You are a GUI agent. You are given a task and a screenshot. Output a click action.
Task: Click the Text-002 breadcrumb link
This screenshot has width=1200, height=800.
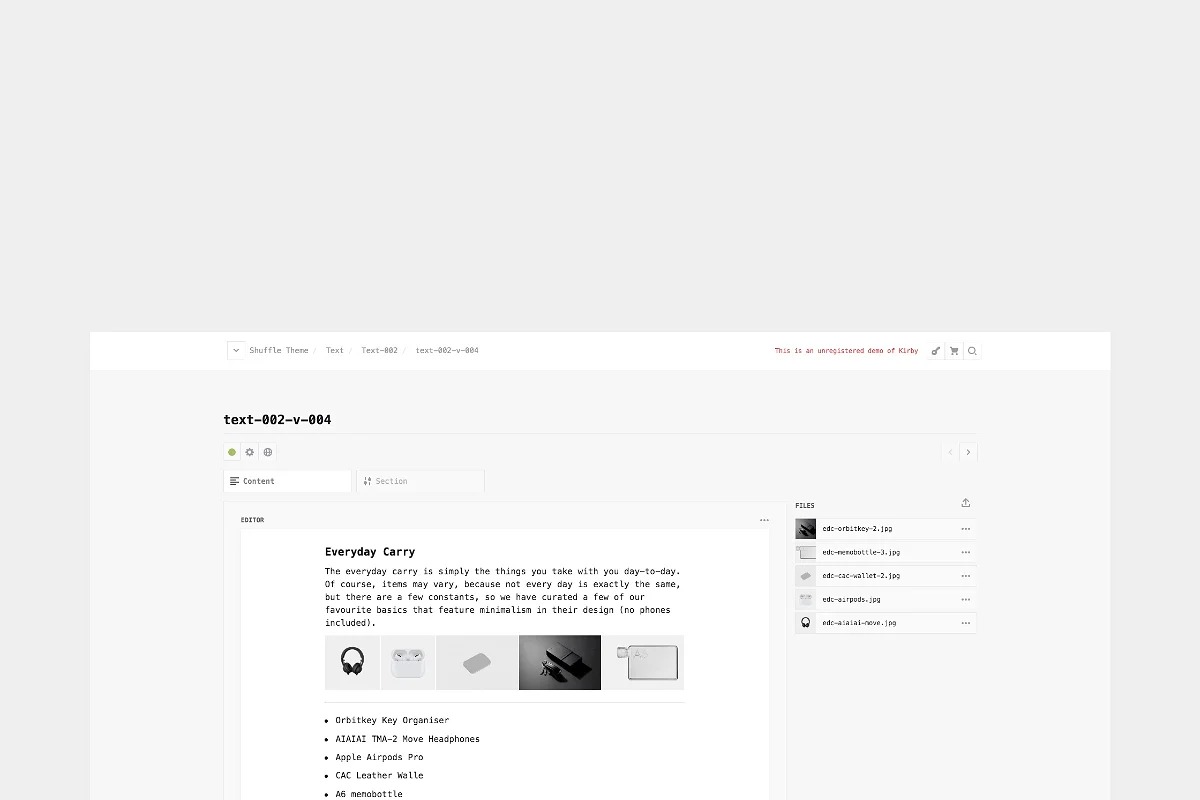coord(379,351)
